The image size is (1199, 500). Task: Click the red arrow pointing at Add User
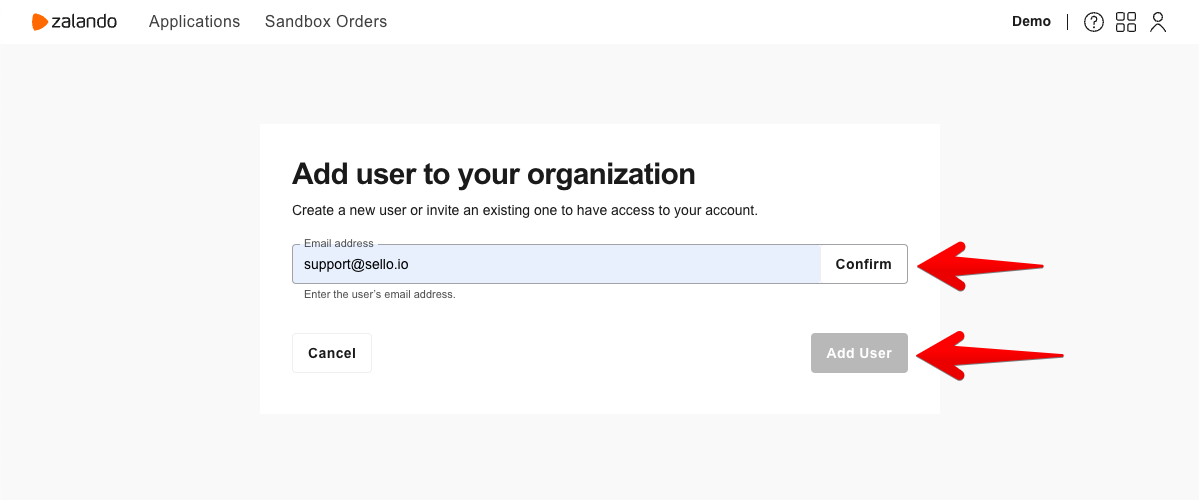point(989,356)
